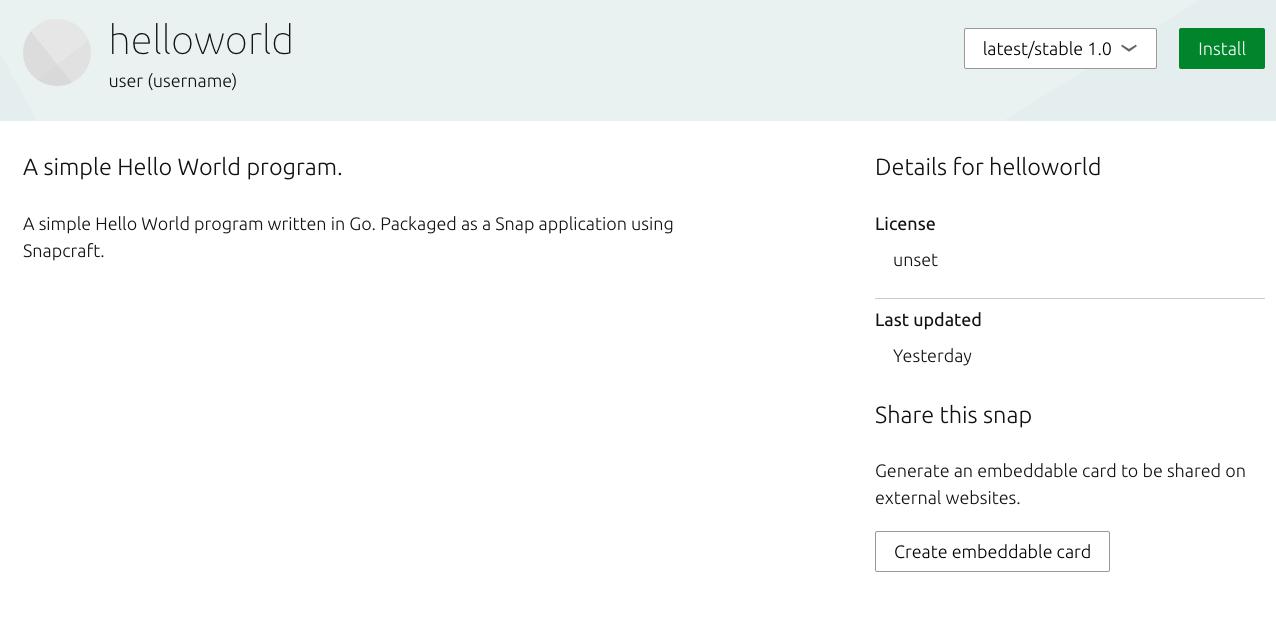Click the Last updated label
1276x619 pixels.
point(927,320)
